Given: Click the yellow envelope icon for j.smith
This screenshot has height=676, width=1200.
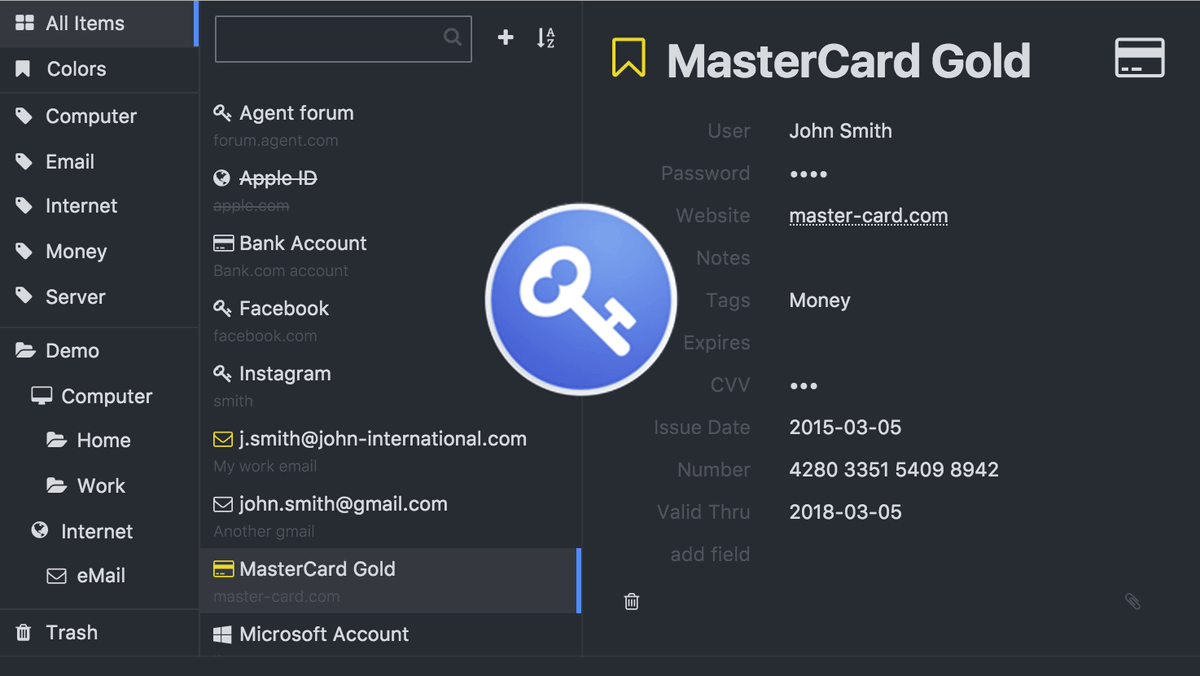Looking at the screenshot, I should [x=223, y=439].
